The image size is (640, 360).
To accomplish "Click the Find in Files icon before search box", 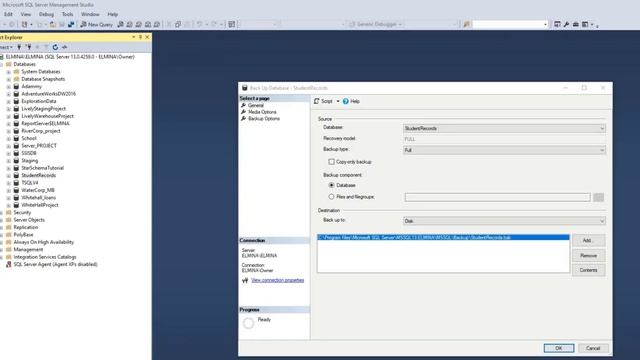I will pyautogui.click(x=467, y=24).
